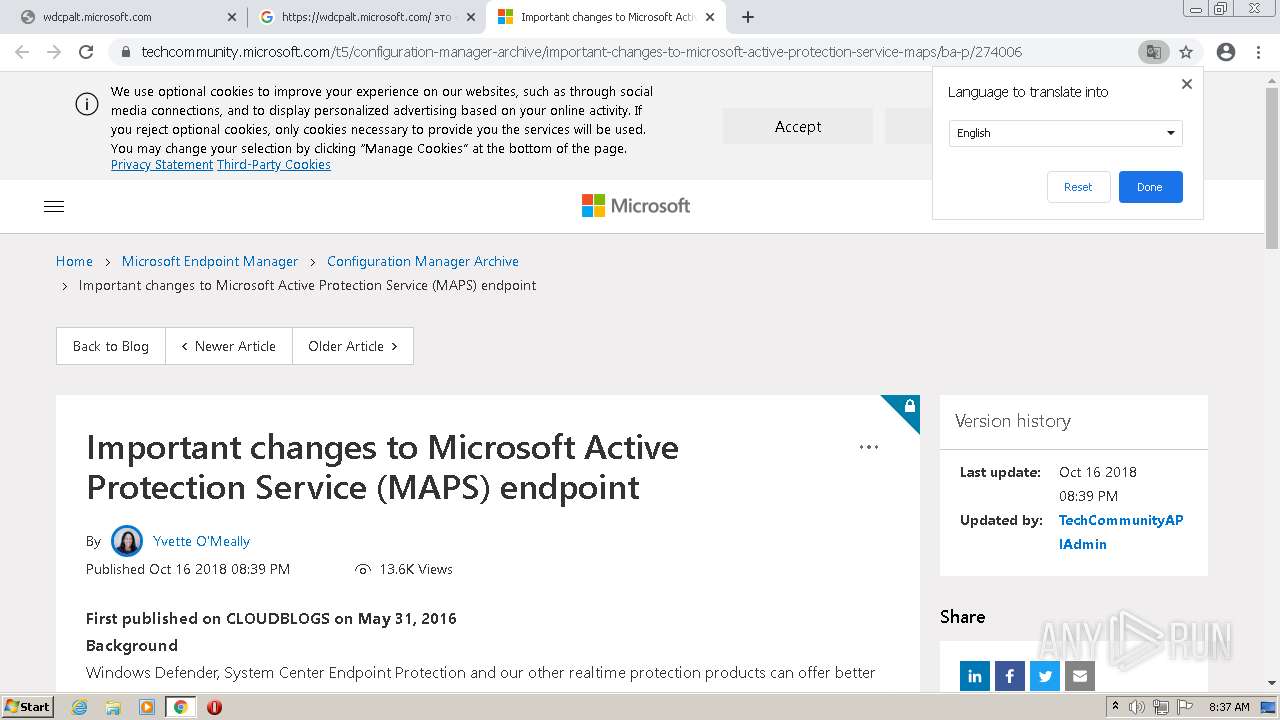Go to Newer Article

[x=229, y=346]
